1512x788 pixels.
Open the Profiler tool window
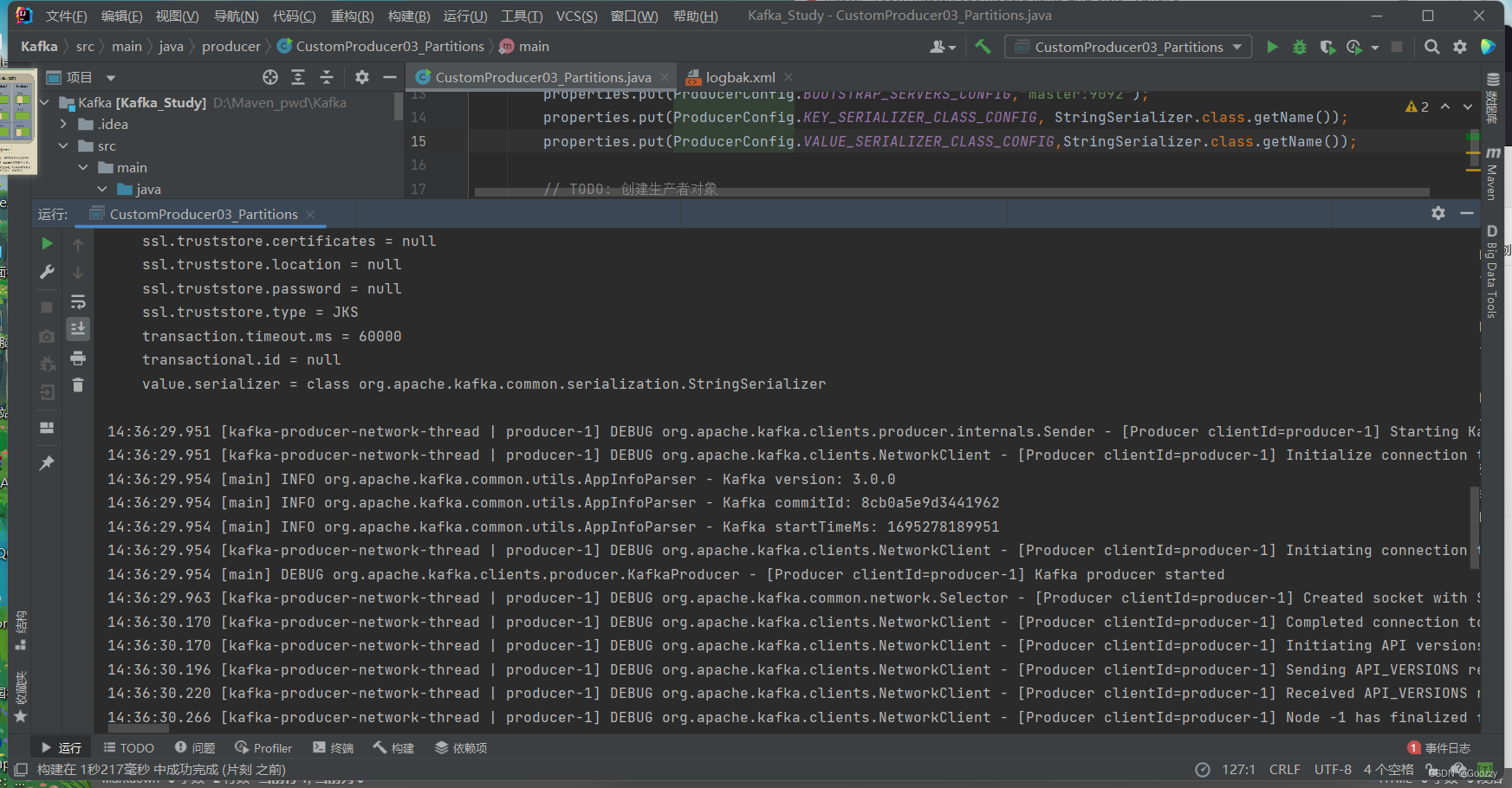coord(263,748)
